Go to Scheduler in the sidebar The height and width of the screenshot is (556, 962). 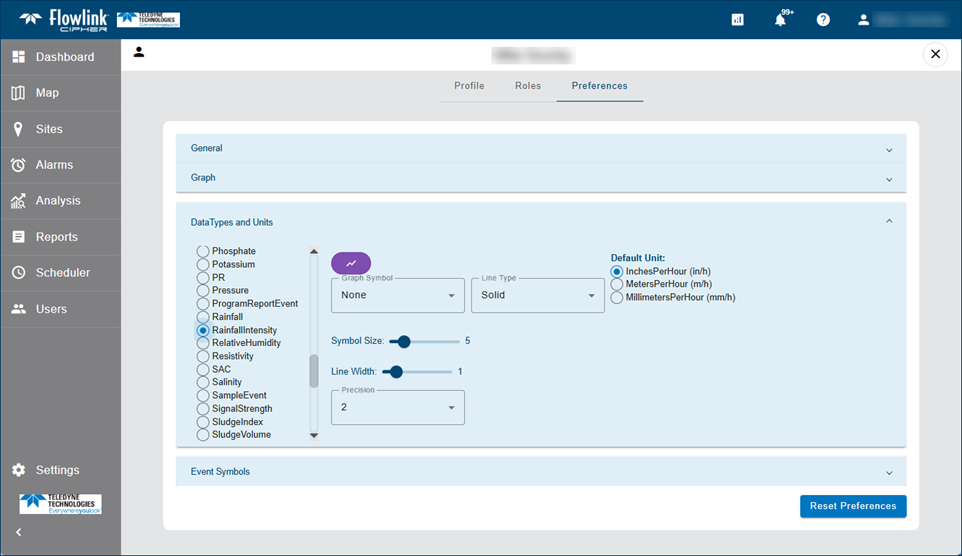pyautogui.click(x=62, y=273)
